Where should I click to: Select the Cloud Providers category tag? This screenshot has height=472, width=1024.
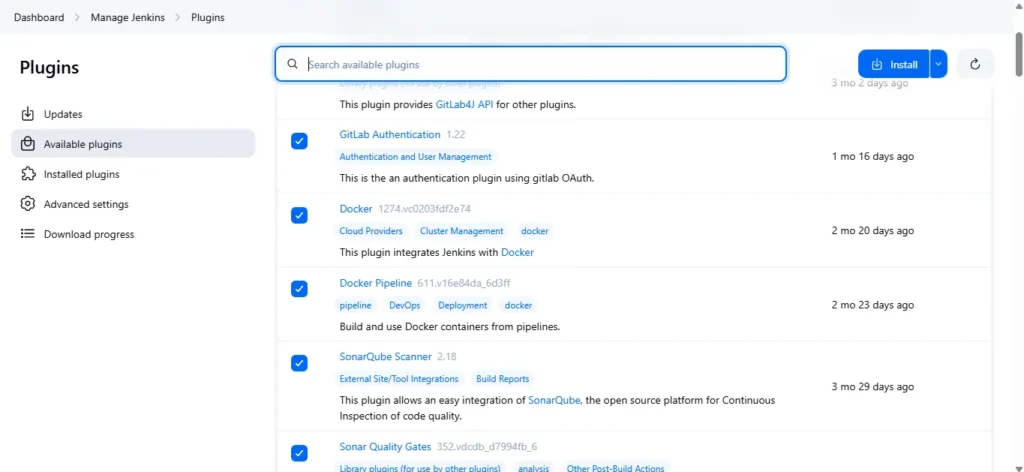pyautogui.click(x=371, y=231)
